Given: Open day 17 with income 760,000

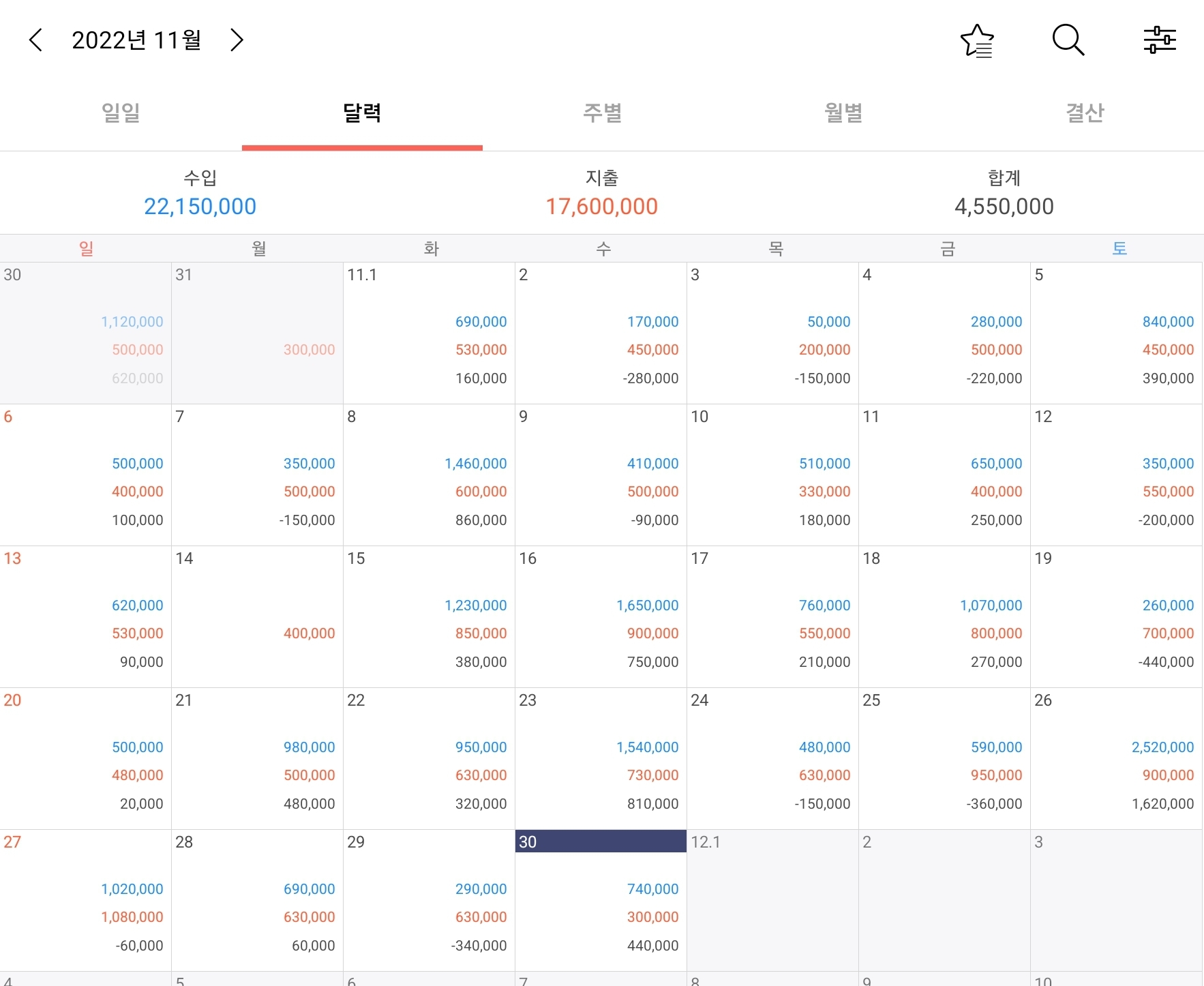Looking at the screenshot, I should click(772, 616).
